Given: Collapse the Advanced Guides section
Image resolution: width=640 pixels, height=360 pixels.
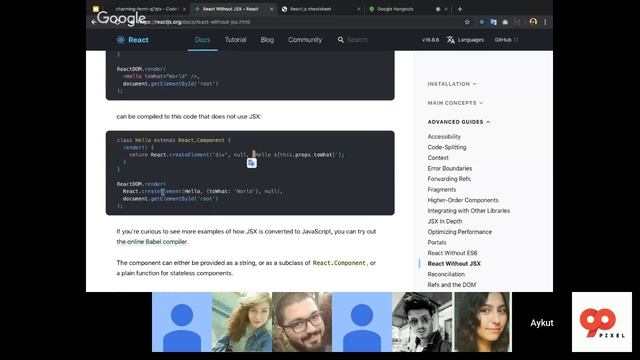Looking at the screenshot, I should click(x=459, y=122).
